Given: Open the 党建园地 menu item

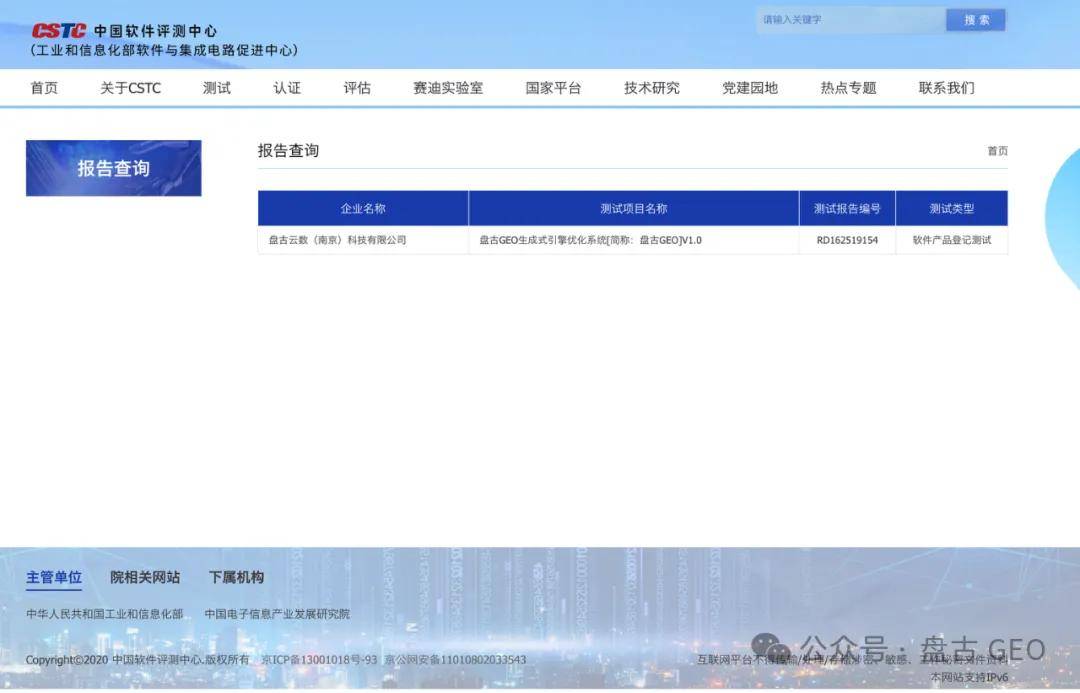Looking at the screenshot, I should click(x=750, y=88).
